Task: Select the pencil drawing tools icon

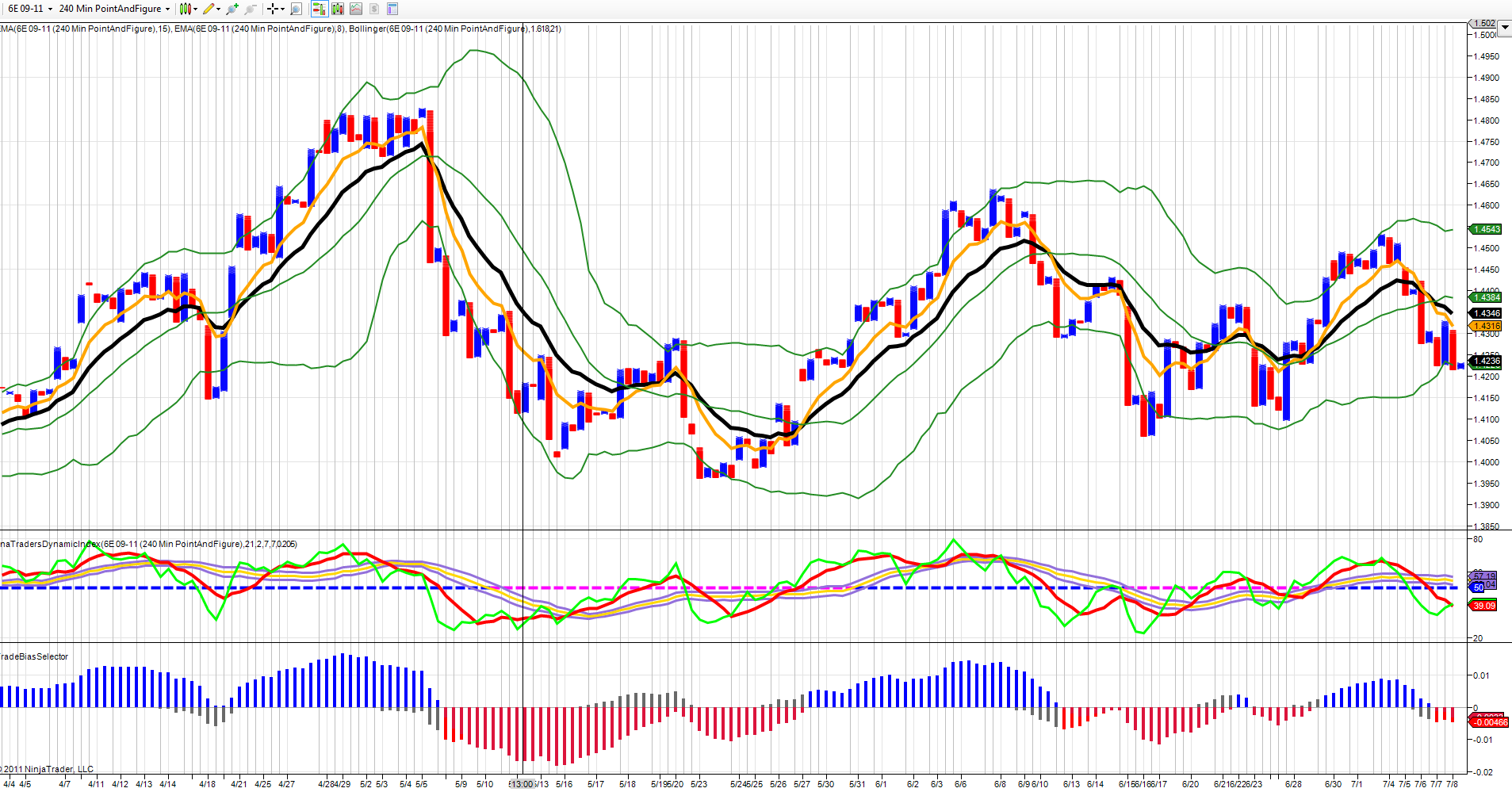Action: [209, 9]
